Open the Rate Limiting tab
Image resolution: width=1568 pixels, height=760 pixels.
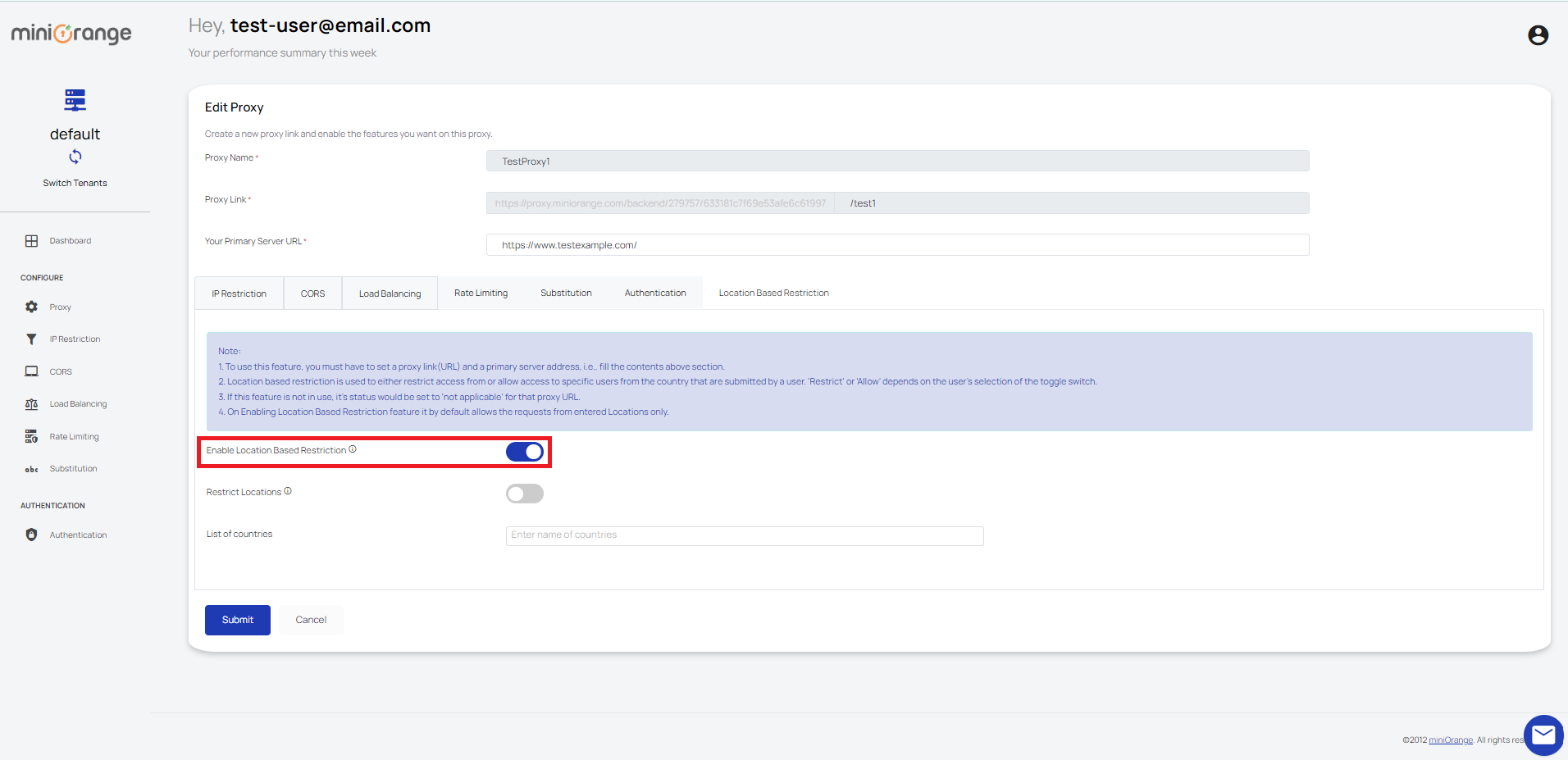coord(481,293)
